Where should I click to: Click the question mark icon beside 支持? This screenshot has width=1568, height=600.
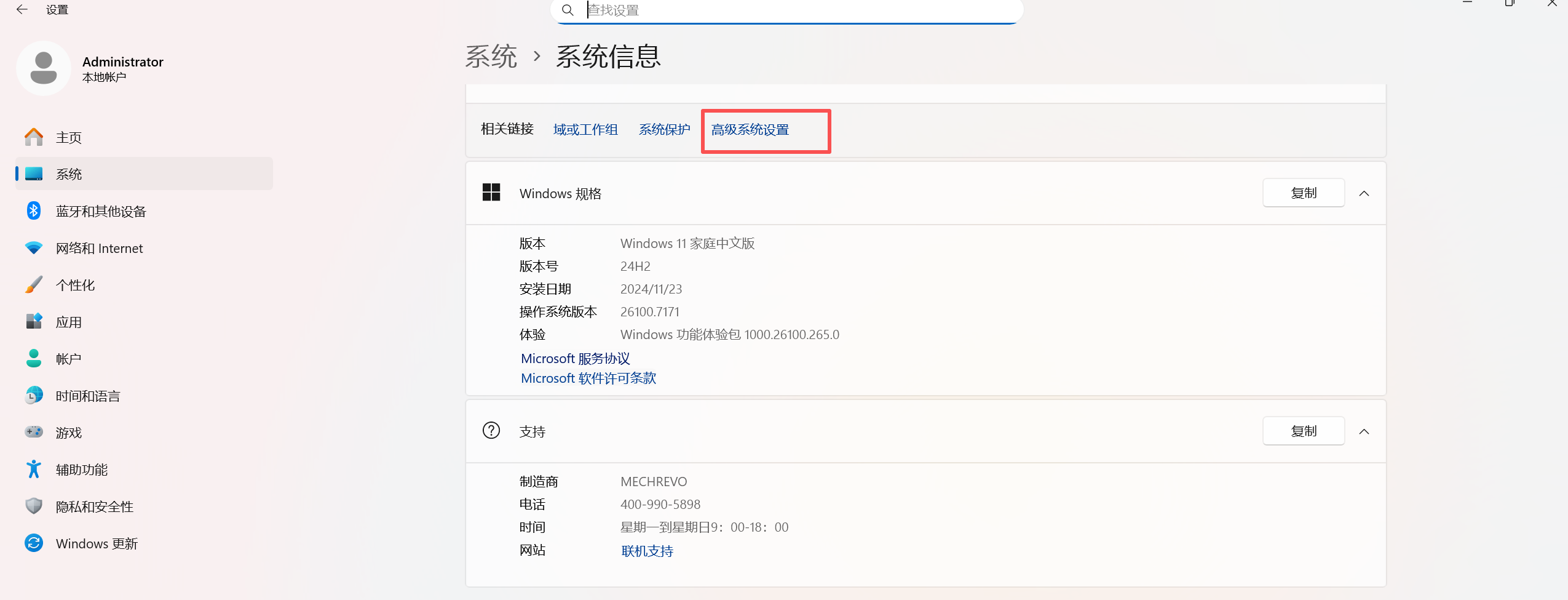[491, 430]
